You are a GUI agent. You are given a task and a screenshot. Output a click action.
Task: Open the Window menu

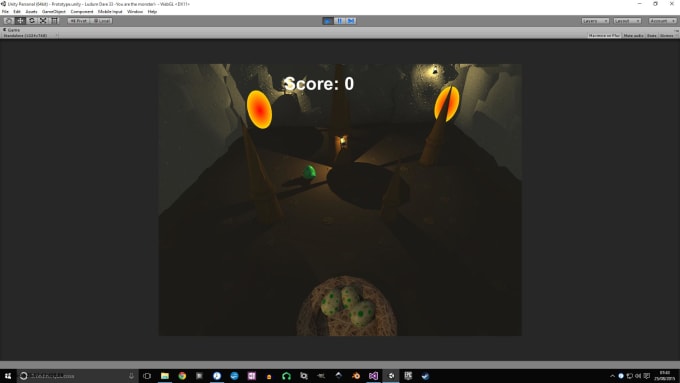135,12
